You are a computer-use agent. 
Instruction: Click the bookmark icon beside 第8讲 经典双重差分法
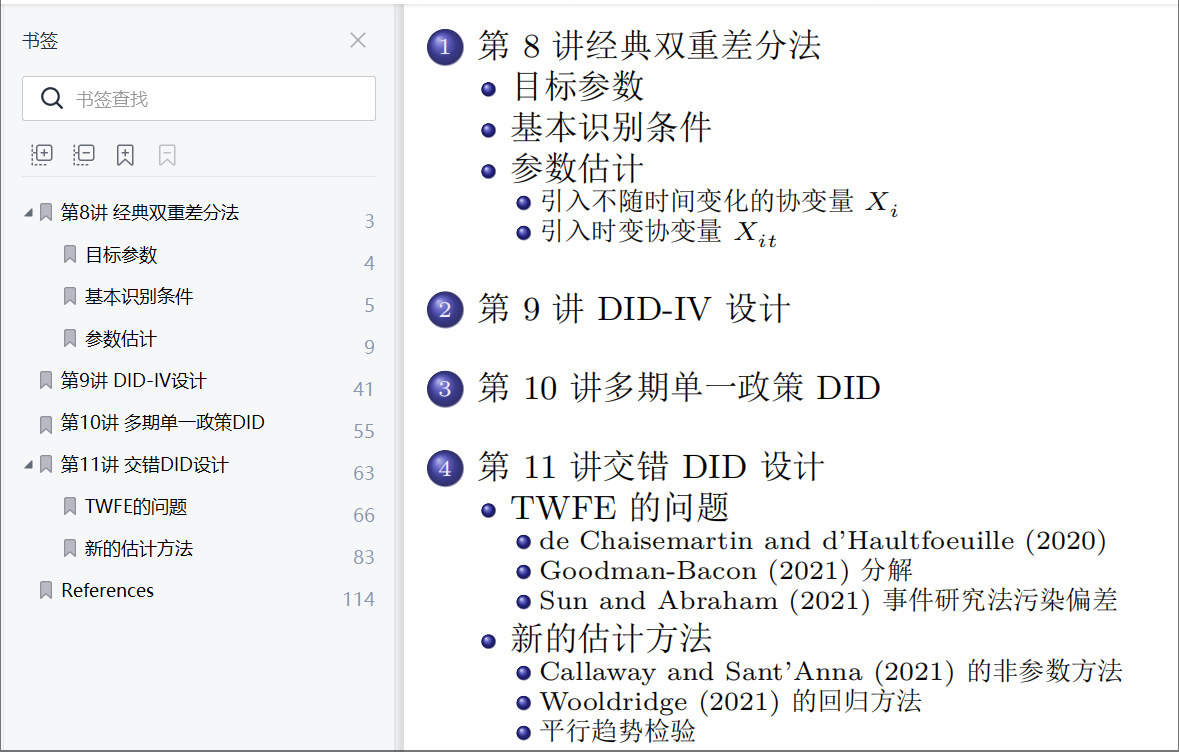click(x=46, y=213)
